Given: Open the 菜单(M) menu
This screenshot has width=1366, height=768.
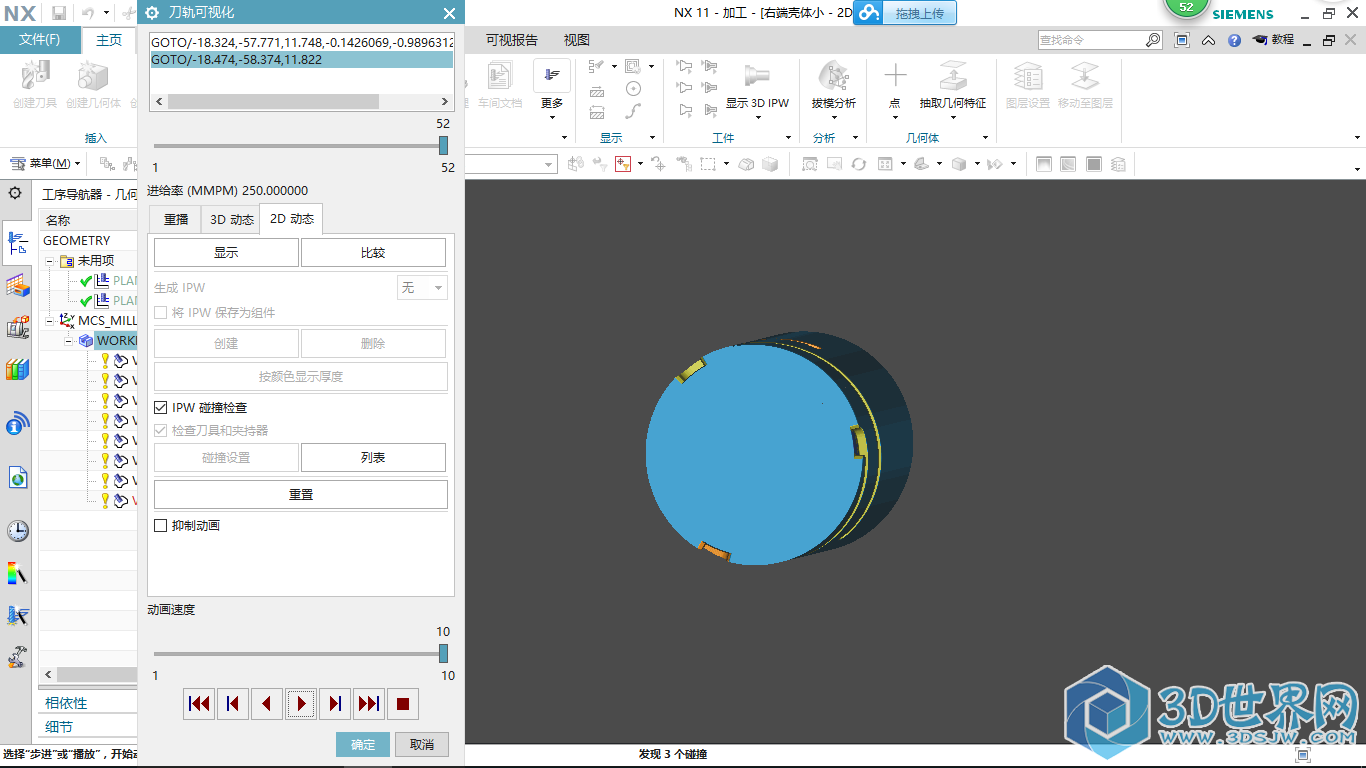Looking at the screenshot, I should 46,163.
